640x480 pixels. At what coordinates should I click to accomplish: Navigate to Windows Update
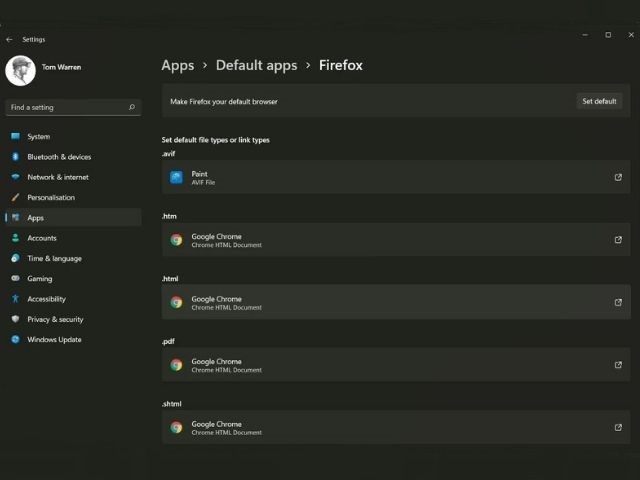(x=54, y=339)
